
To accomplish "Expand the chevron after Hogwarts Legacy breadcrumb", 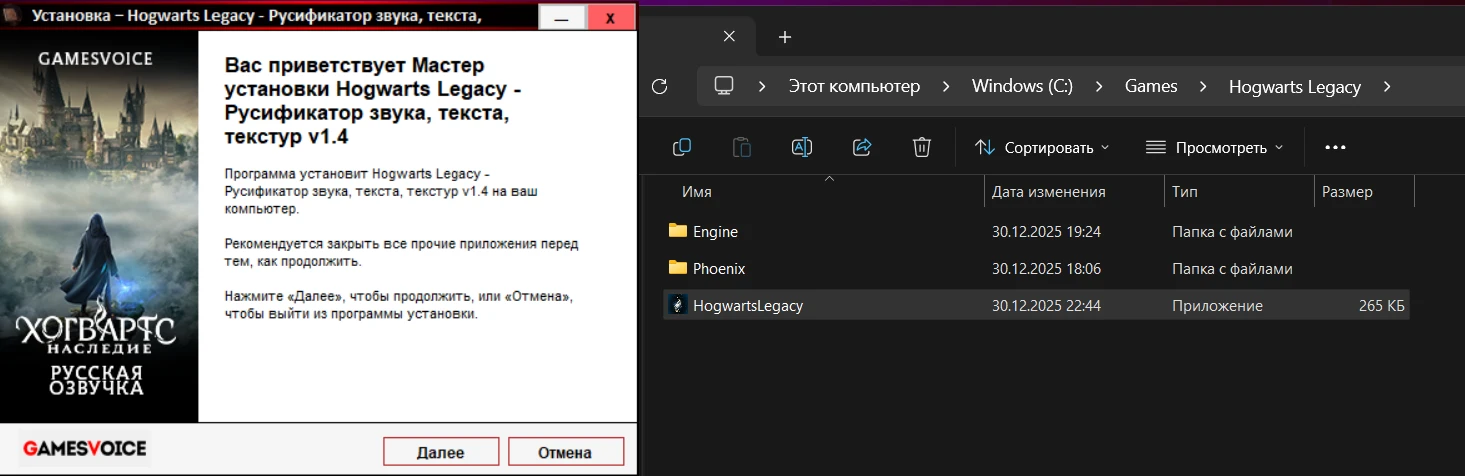I will point(1386,86).
